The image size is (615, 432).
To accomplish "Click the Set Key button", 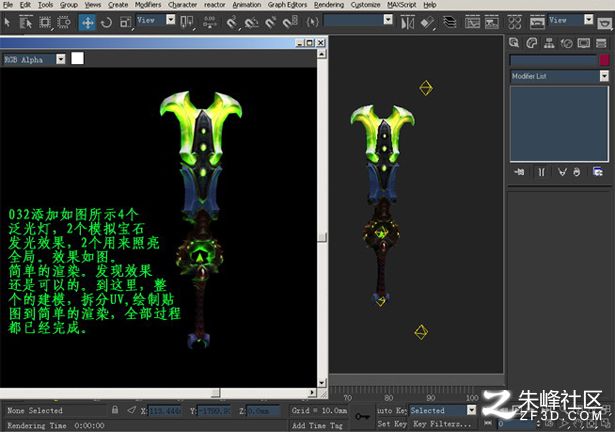I will (x=392, y=424).
